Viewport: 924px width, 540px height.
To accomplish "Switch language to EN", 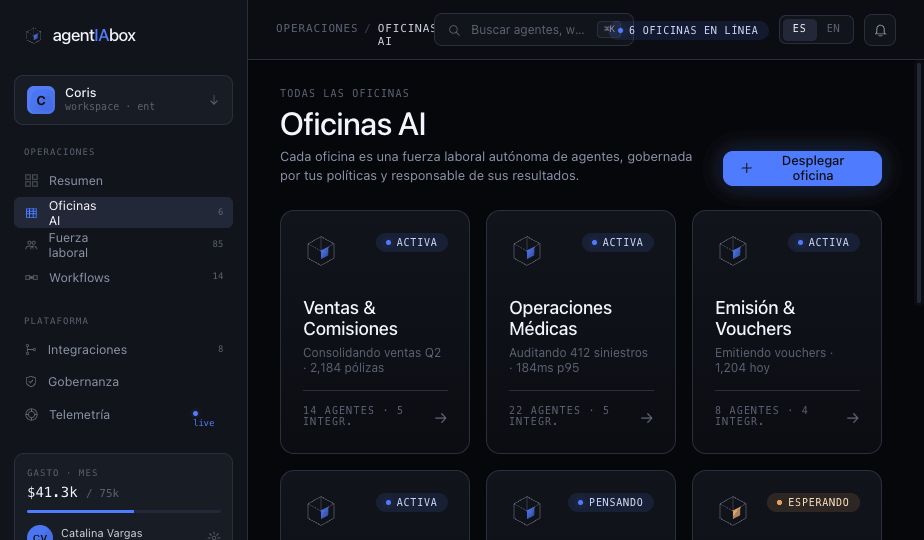I will [833, 29].
